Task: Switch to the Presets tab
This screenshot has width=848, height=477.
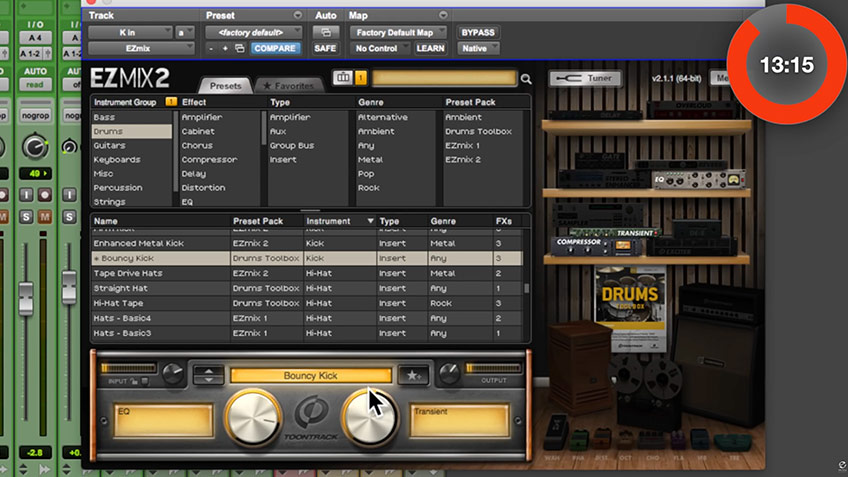Action: [x=226, y=85]
